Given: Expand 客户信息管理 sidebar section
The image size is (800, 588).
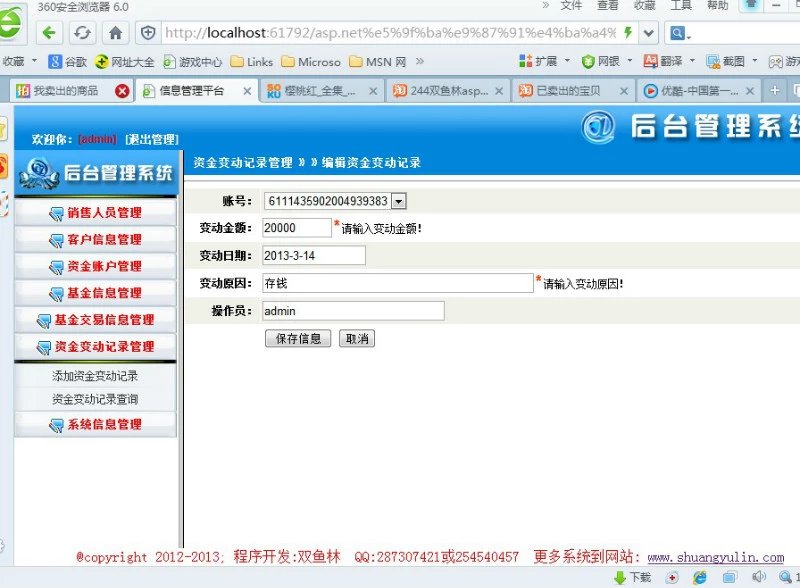Looking at the screenshot, I should (95, 239).
